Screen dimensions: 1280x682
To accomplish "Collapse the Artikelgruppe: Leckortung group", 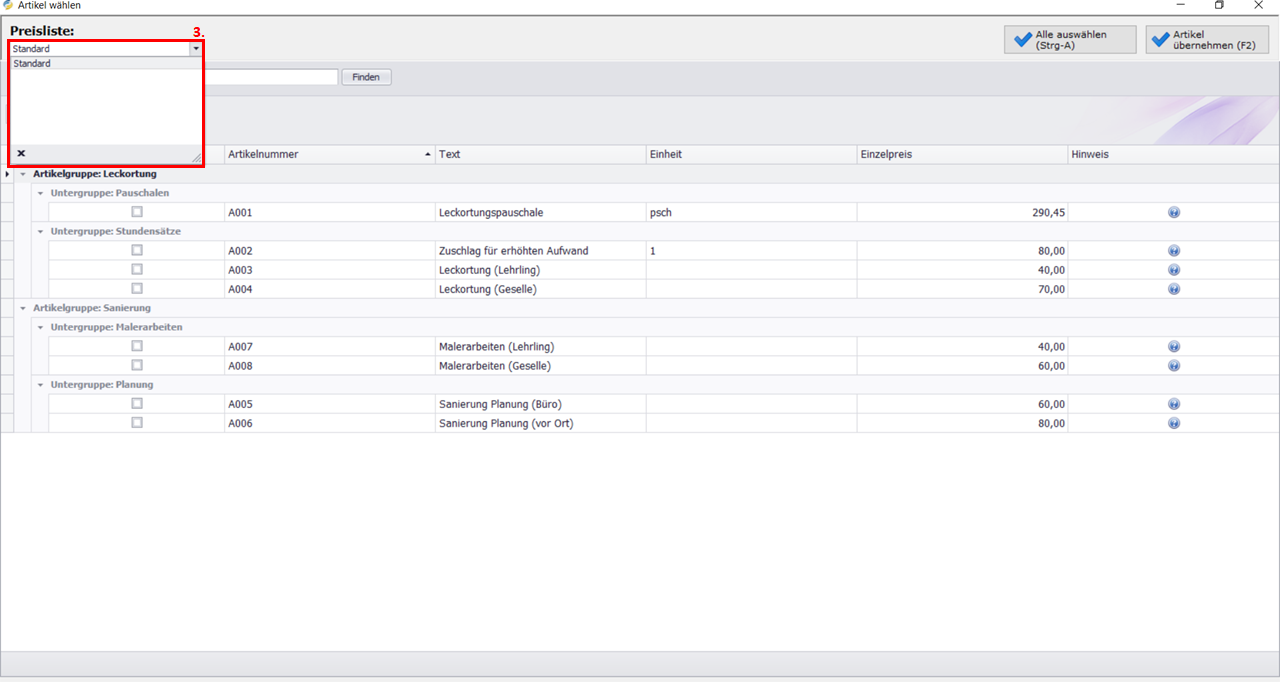I will [23, 174].
